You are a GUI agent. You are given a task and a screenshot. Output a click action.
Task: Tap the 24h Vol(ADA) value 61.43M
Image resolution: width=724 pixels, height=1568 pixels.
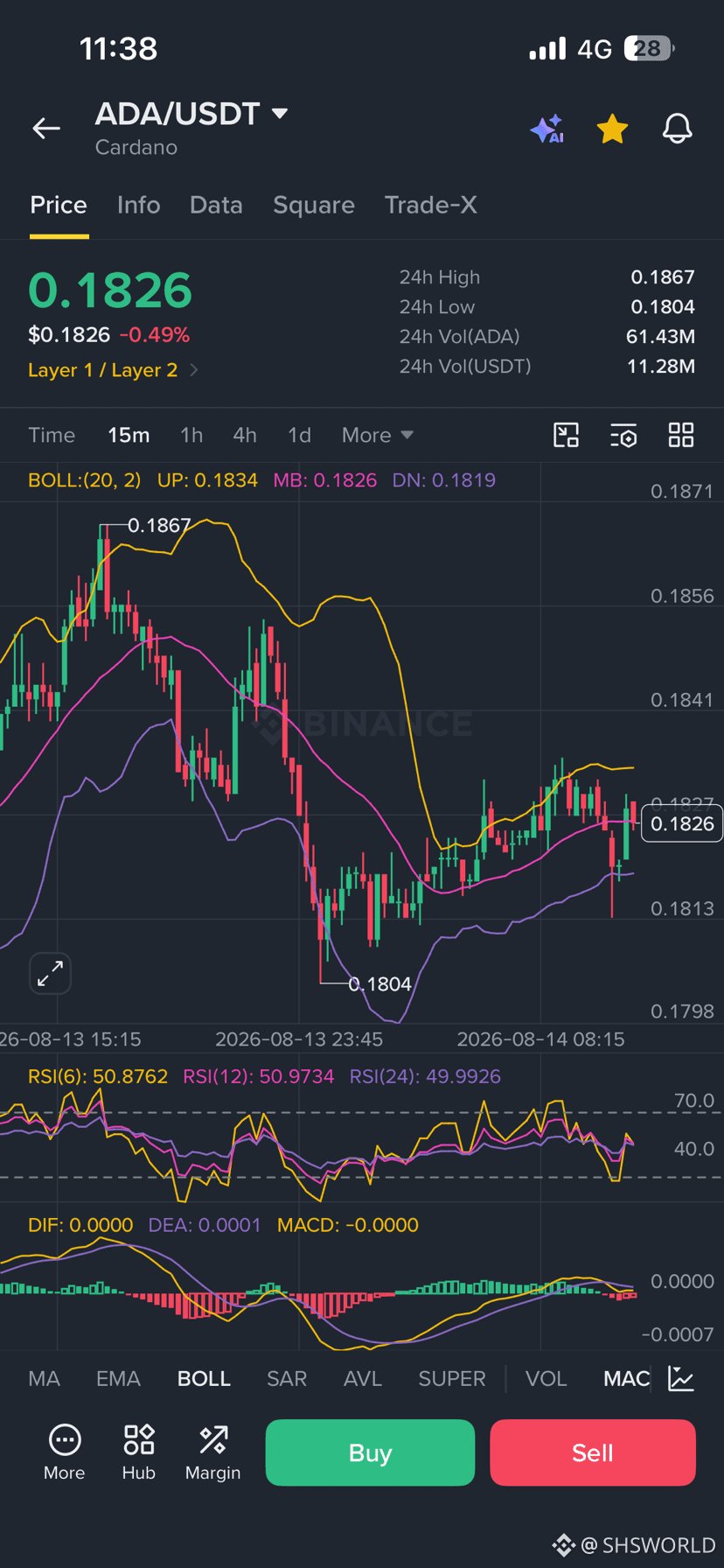(661, 337)
